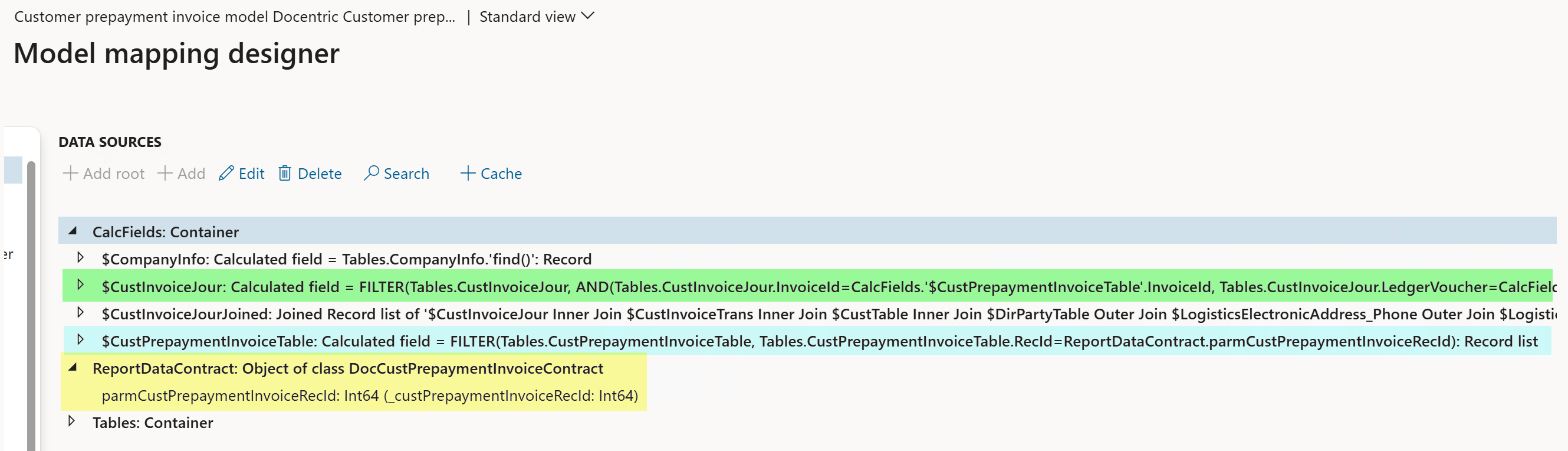
Task: Click the Edit pencil icon
Action: click(x=226, y=174)
